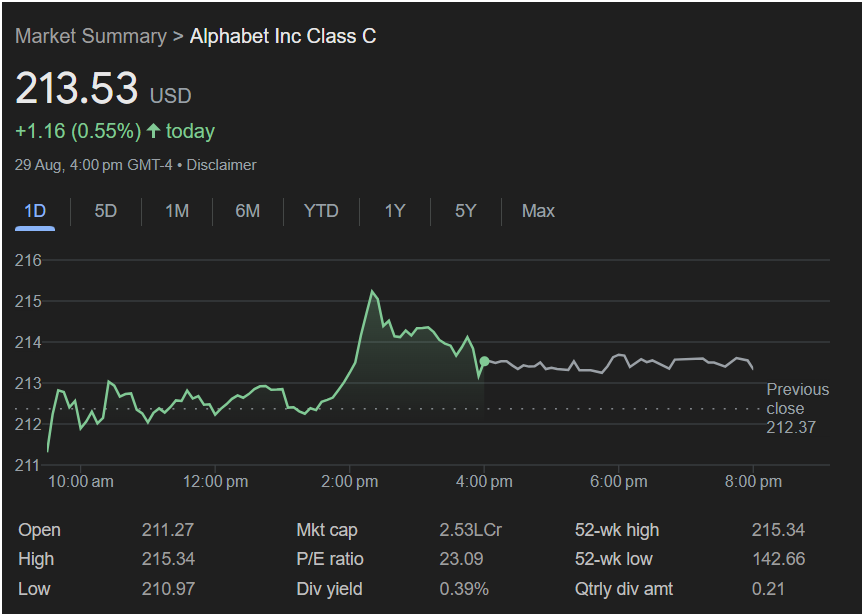Click the Previous close 212.37 label
This screenshot has height=616, width=864.
pyautogui.click(x=797, y=408)
